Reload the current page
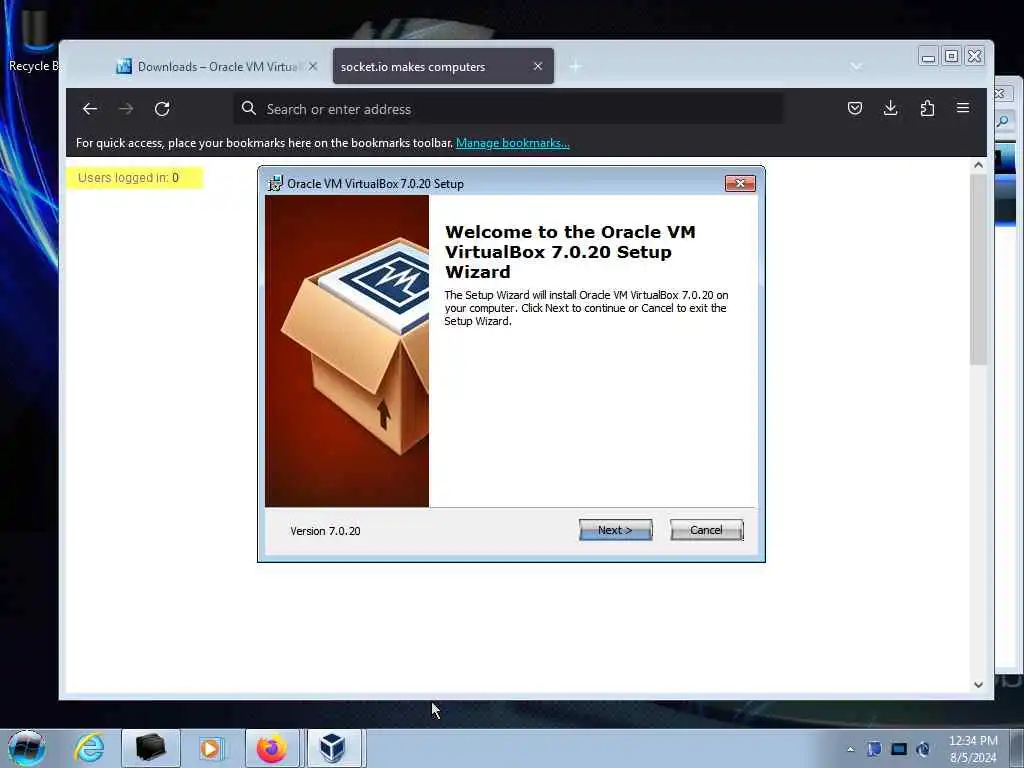Viewport: 1024px width, 768px height. (x=162, y=109)
